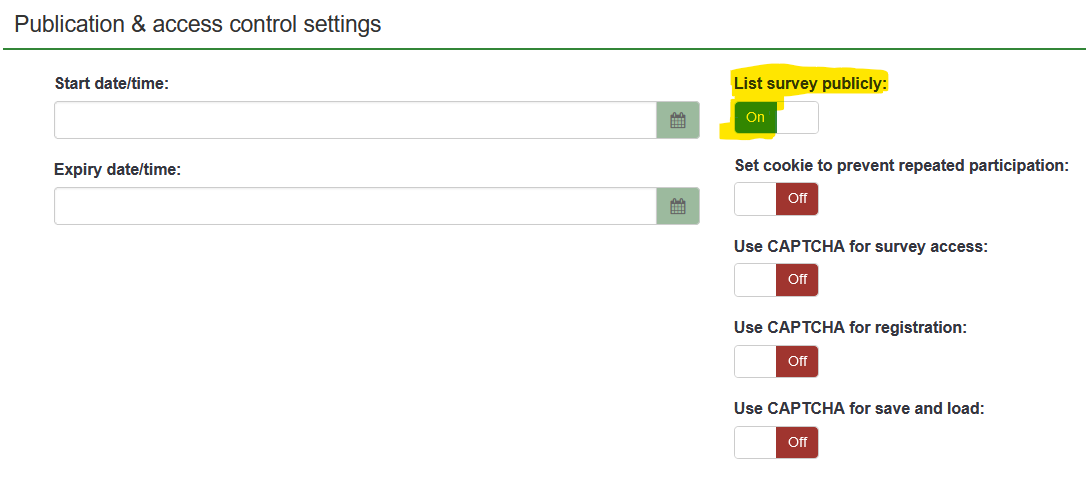Click white half of List survey publicly switch

(x=798, y=118)
